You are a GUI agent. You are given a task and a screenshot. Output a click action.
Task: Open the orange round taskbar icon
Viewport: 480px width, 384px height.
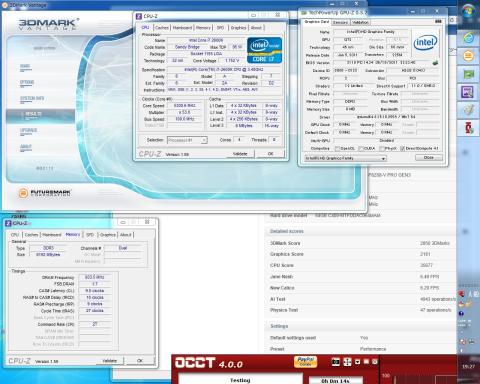click(x=468, y=56)
